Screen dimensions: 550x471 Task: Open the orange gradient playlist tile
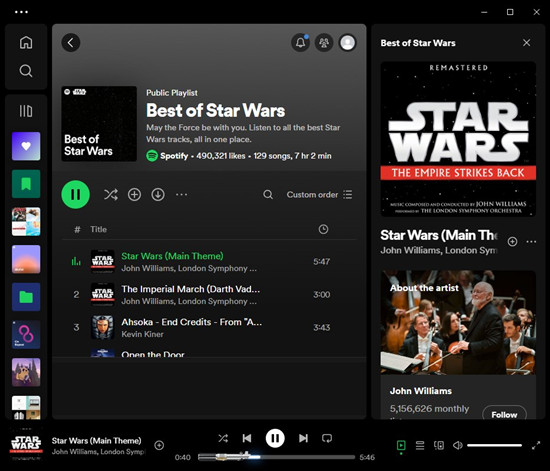[x=26, y=259]
